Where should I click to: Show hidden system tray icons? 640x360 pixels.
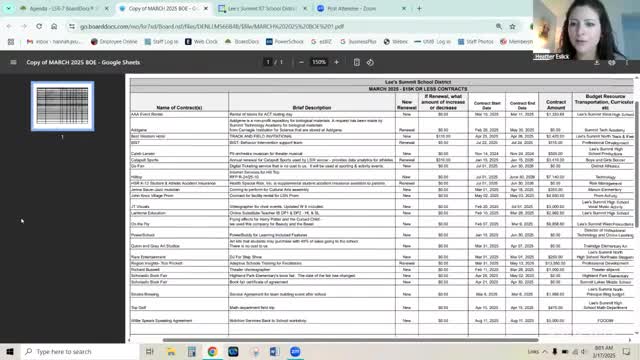click(x=545, y=351)
